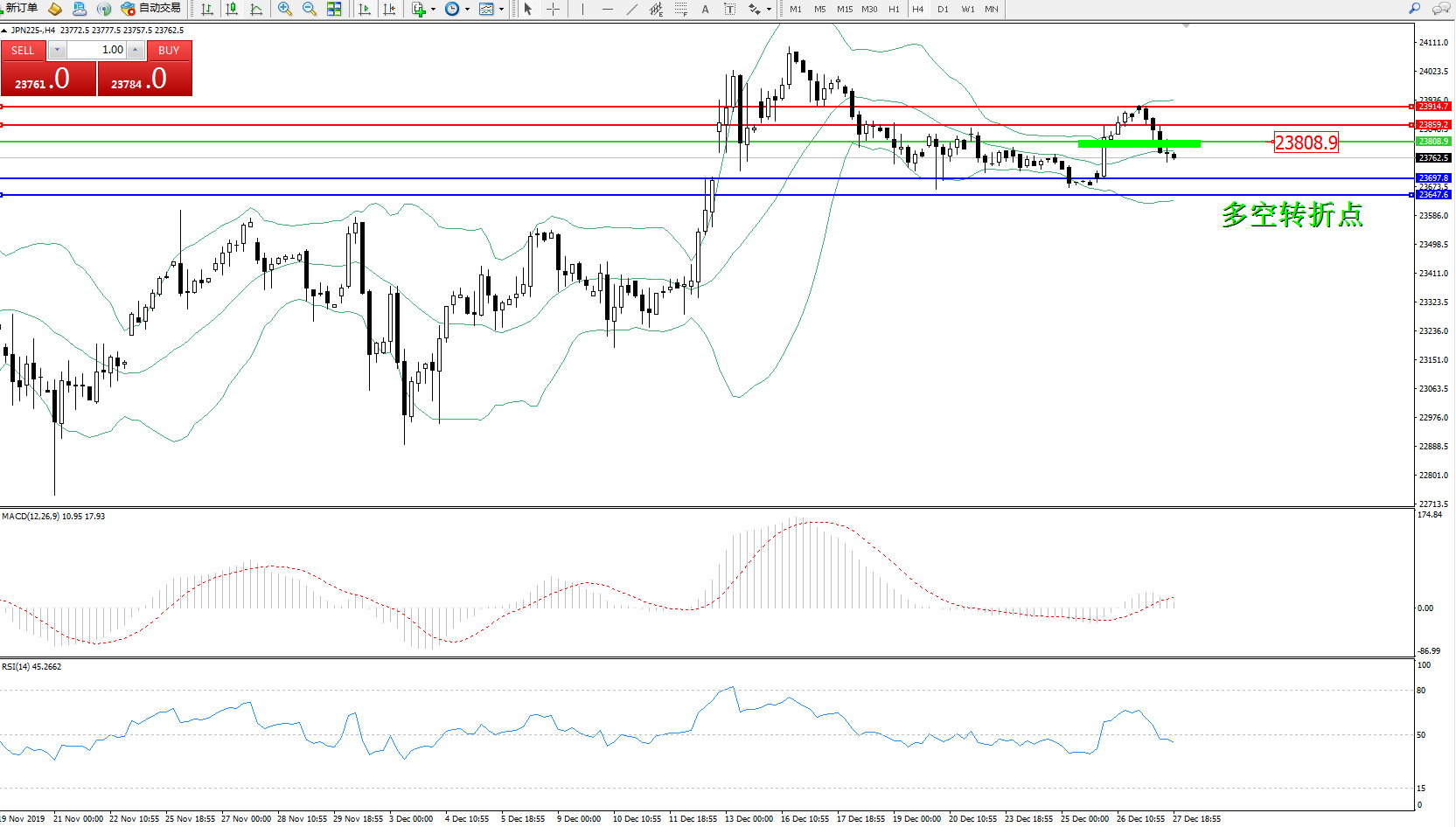The height and width of the screenshot is (827, 1456).
Task: Click the Zoom In magnifier icon
Action: pyautogui.click(x=284, y=9)
